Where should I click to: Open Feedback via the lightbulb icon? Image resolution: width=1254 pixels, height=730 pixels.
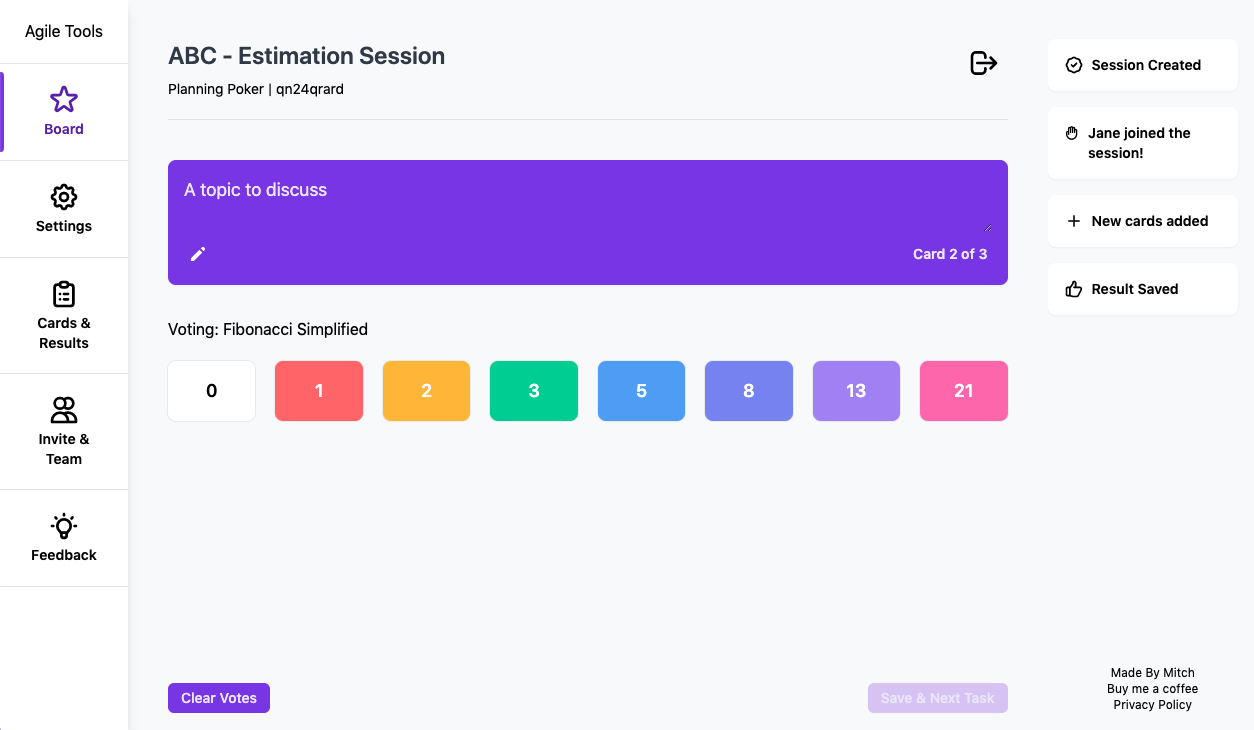pyautogui.click(x=63, y=526)
